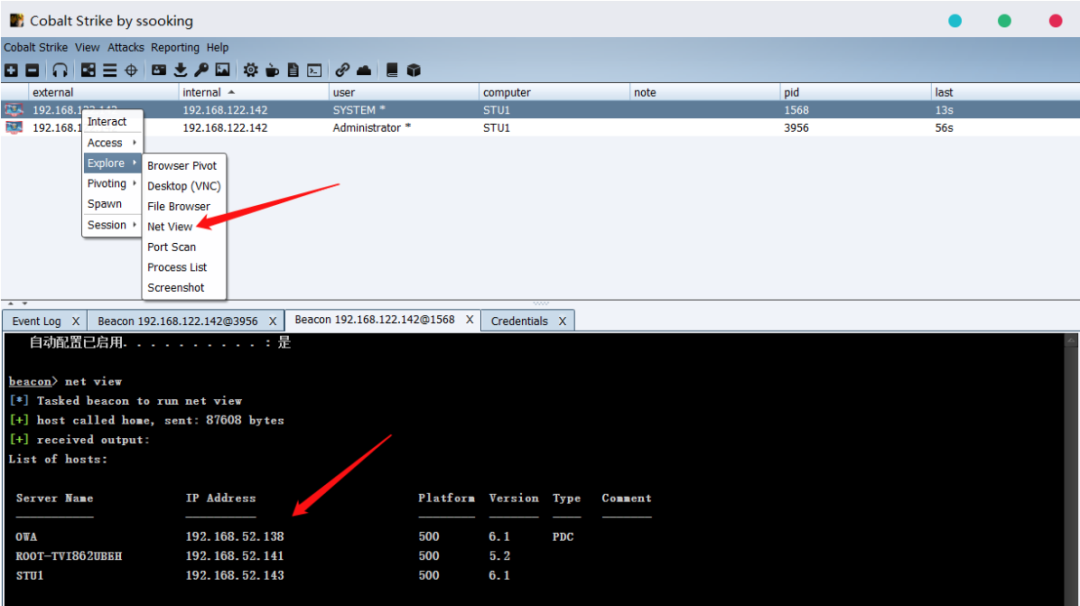Open keystrokes via the key icon
Screen dimensions: 1080x606
pos(201,70)
